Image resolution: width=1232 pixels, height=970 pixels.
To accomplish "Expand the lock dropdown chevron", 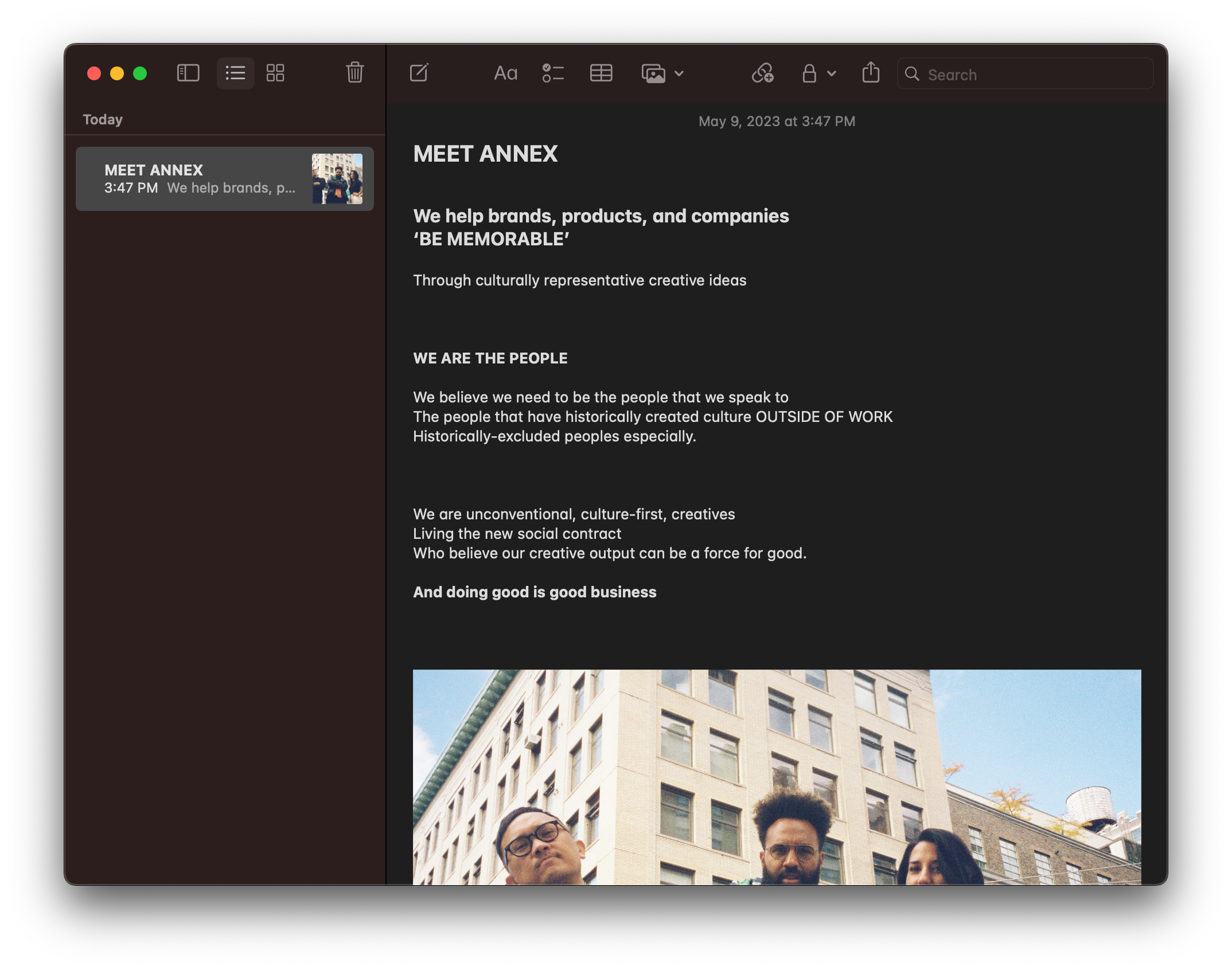I will [832, 73].
